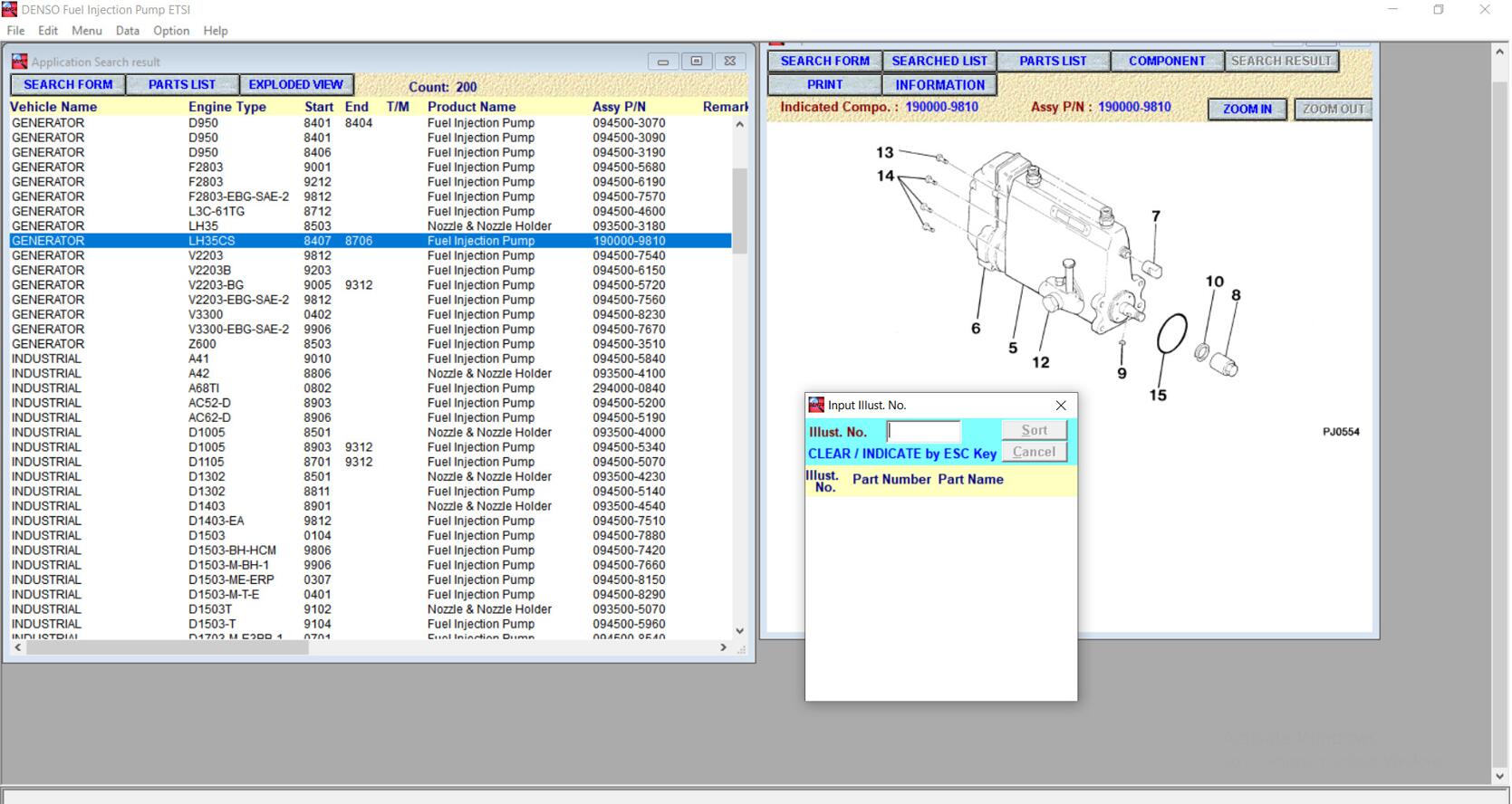Select the row with Assy P/N 093500-3180
Viewport: 1512px width, 804px height.
tap(371, 226)
